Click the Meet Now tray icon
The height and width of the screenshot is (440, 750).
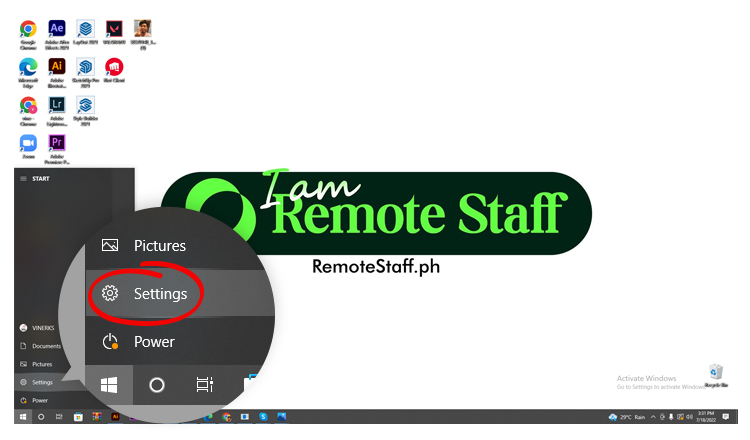pyautogui.click(x=662, y=418)
